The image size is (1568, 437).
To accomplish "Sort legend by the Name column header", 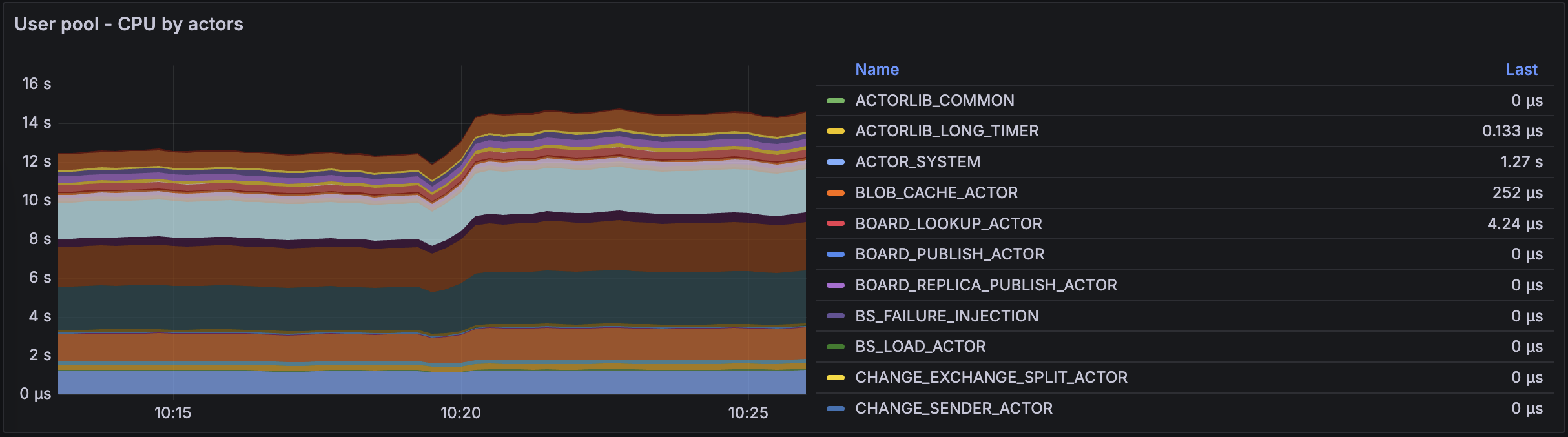I will click(x=876, y=70).
